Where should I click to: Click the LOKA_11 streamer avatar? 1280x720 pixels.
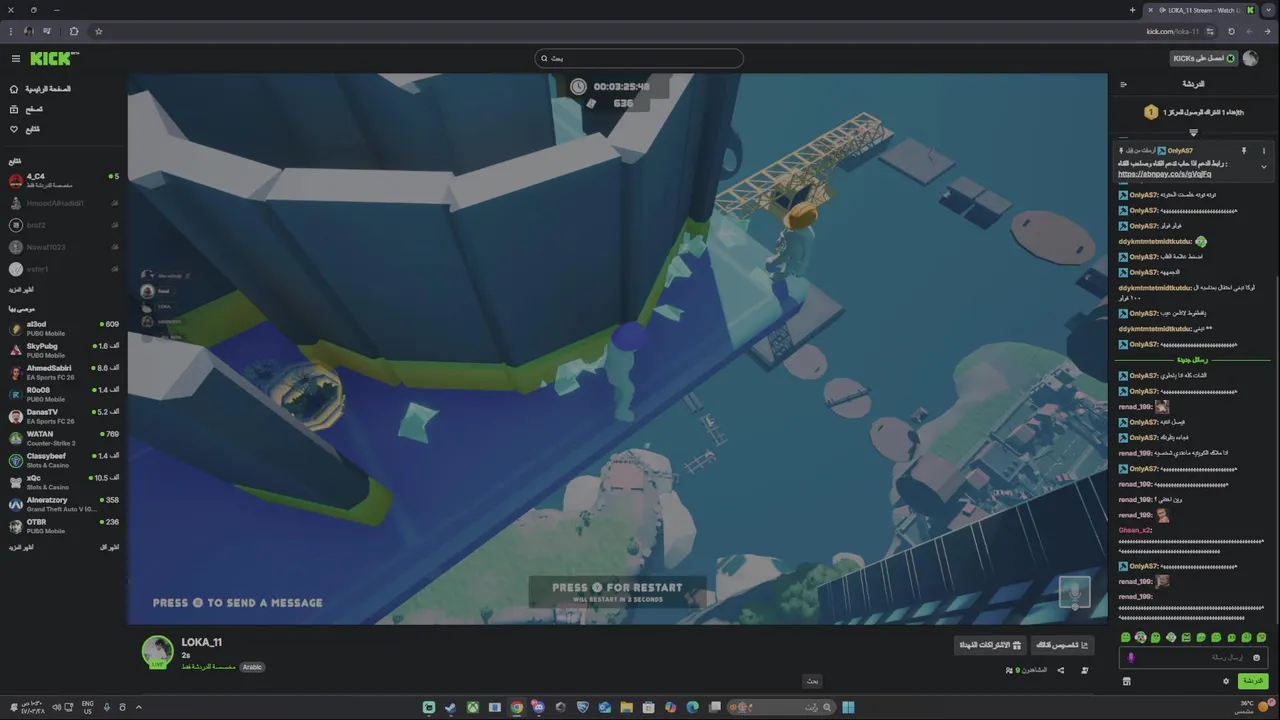[x=157, y=651]
